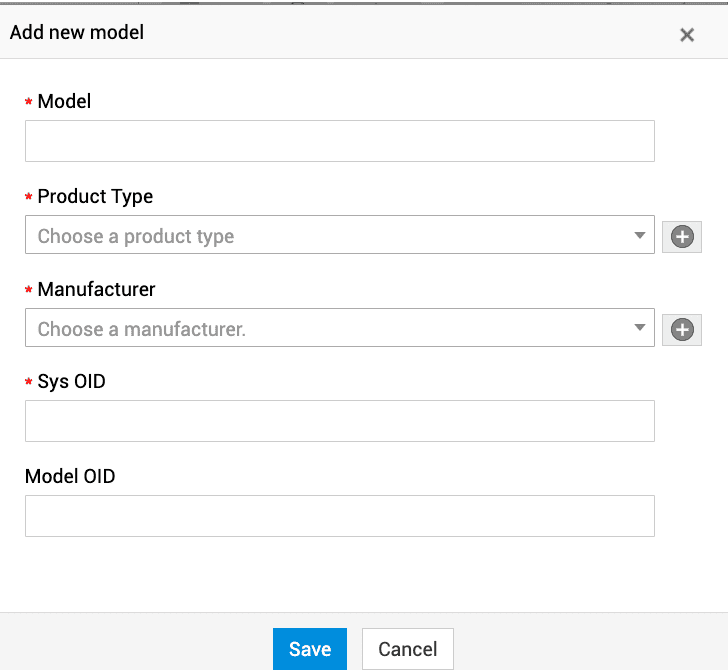Cancel adding the new model

(407, 649)
